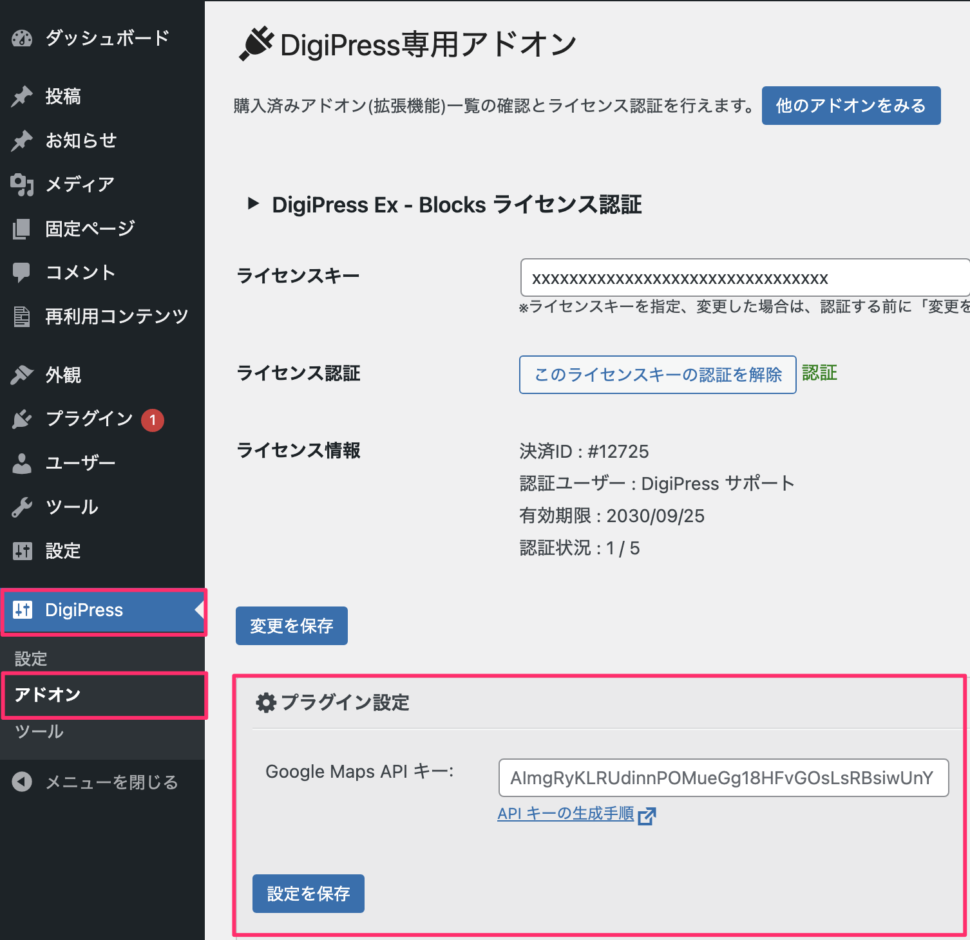Open the アドオン submenu item
This screenshot has width=970, height=940.
[48, 695]
